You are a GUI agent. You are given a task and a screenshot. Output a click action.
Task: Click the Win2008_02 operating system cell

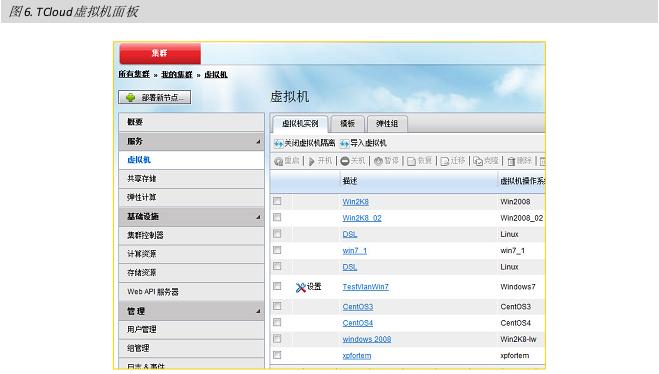coord(522,218)
